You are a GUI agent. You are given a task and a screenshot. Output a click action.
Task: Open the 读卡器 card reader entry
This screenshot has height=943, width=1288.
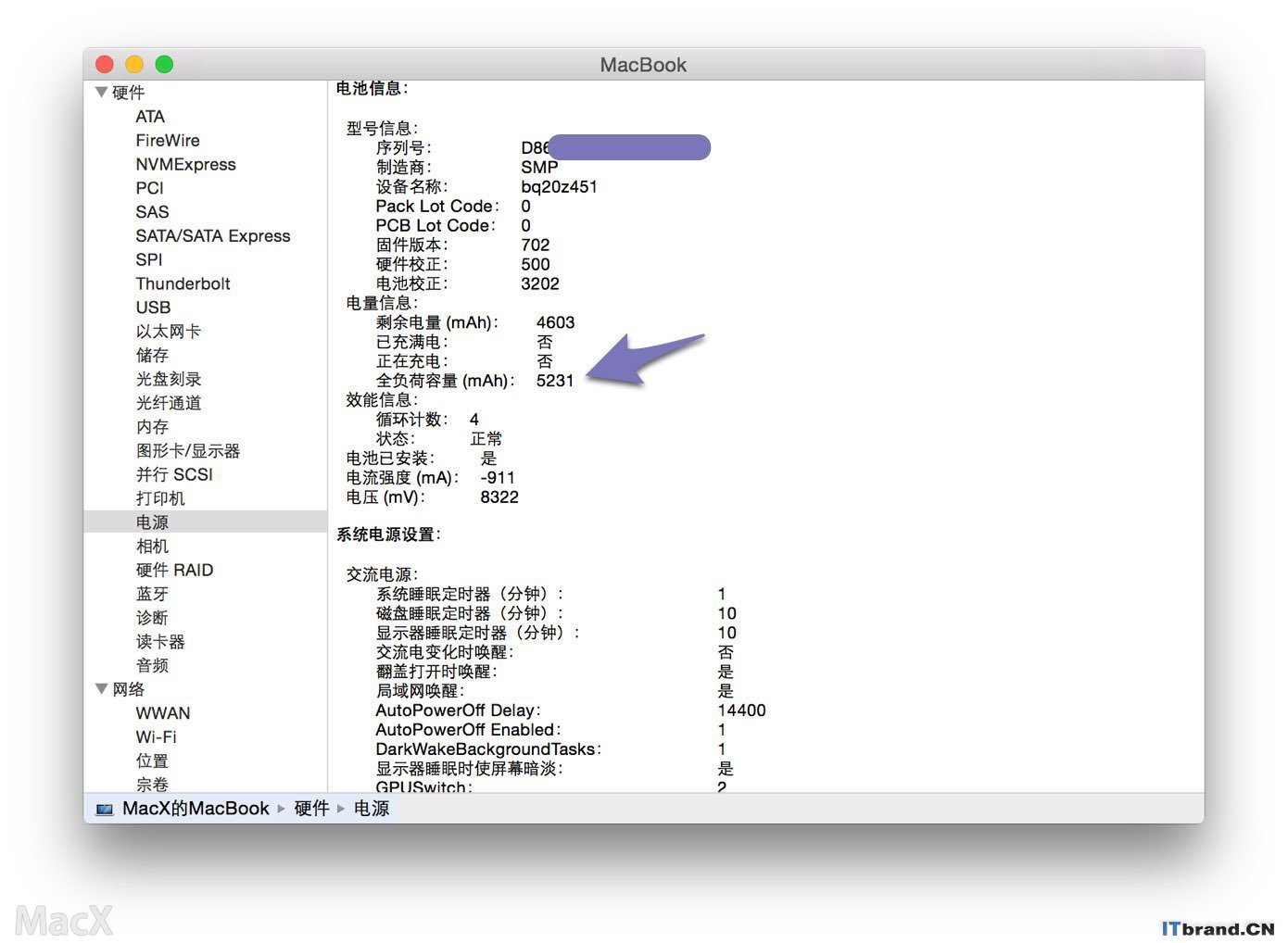(x=160, y=642)
